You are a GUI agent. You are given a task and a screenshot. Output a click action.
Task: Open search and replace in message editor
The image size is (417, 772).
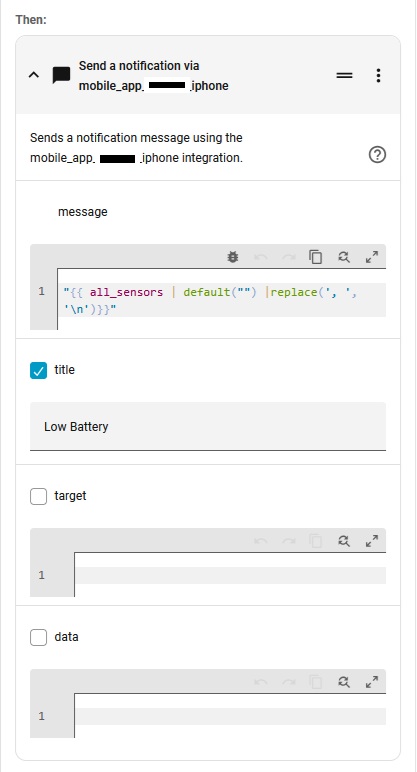(344, 257)
